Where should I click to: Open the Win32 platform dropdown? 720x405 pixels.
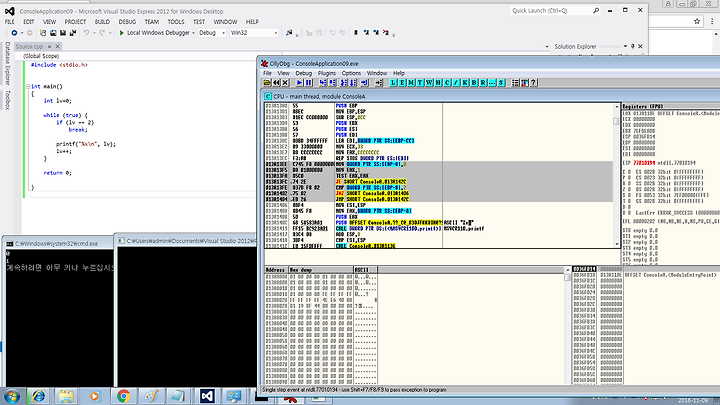click(x=254, y=33)
